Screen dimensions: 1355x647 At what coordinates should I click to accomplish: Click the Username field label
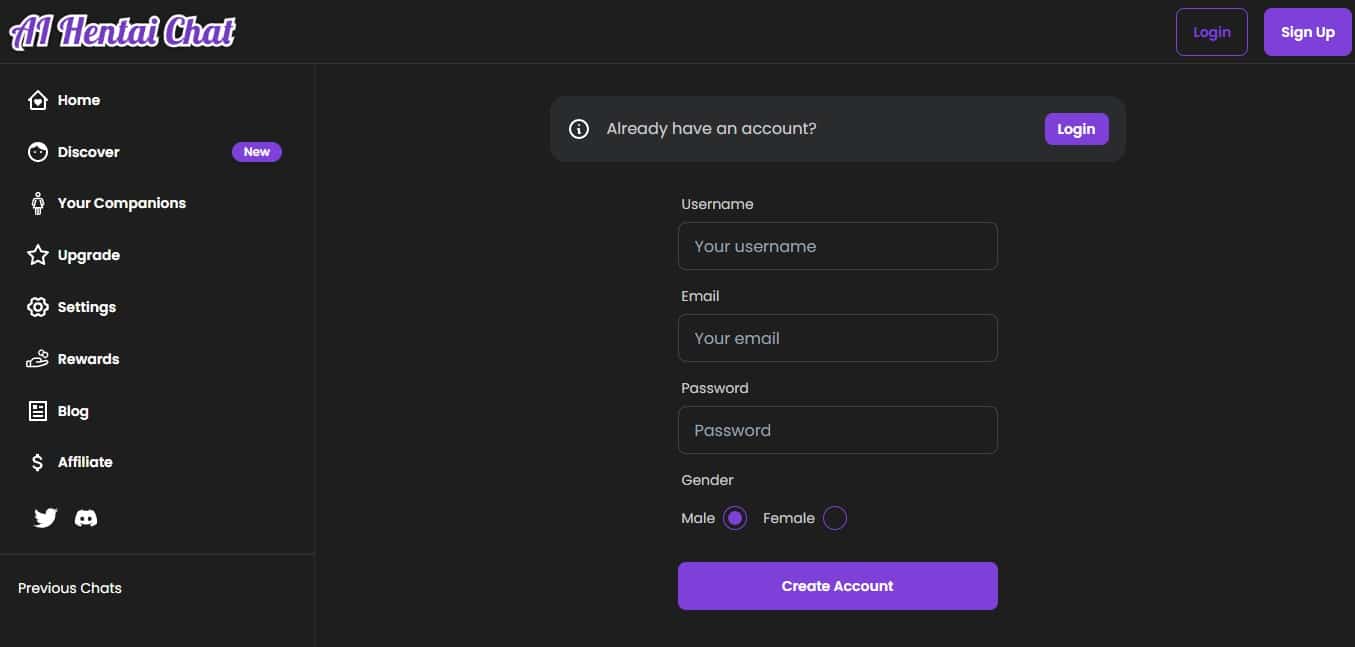[717, 204]
